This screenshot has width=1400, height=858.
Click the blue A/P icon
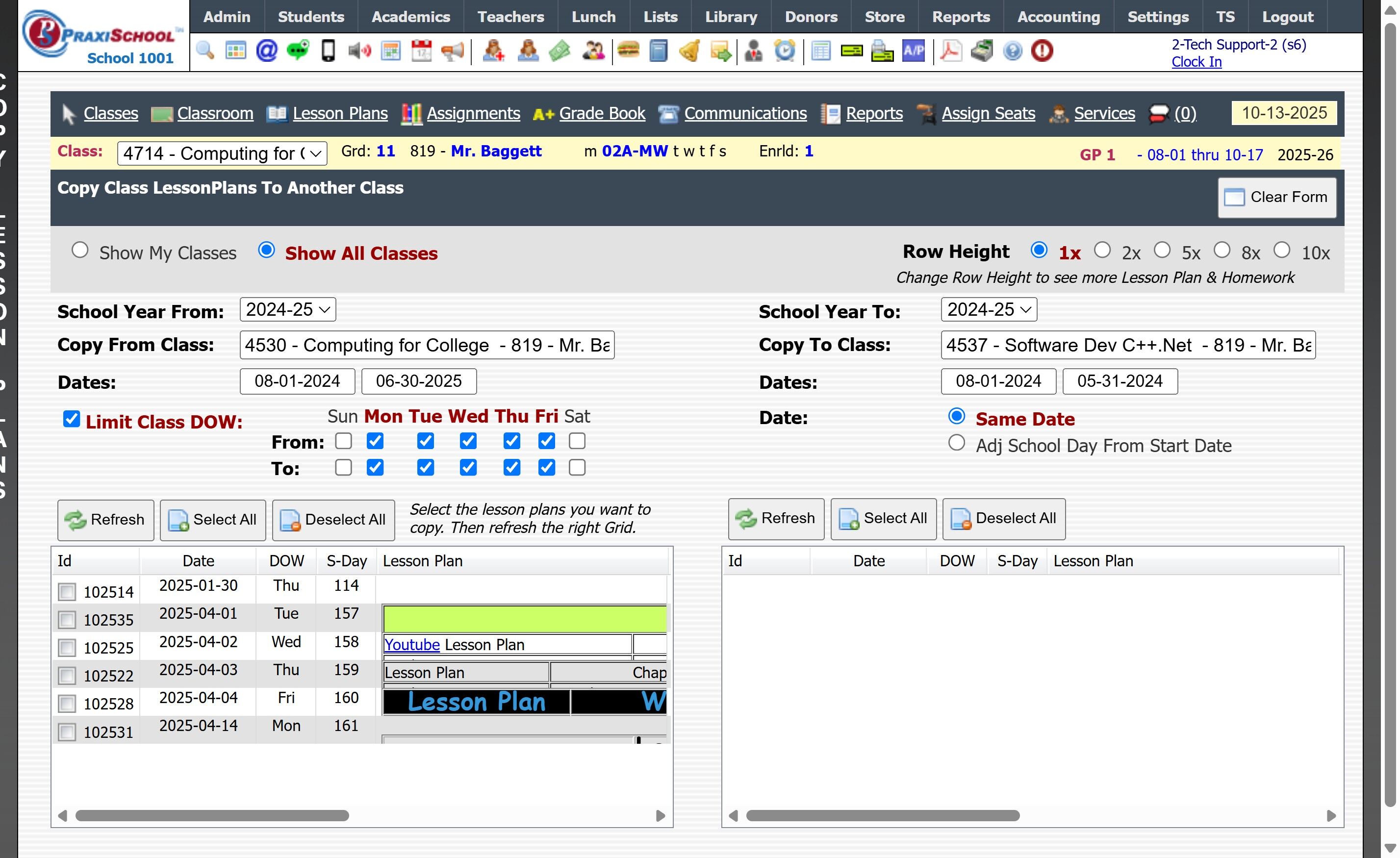[913, 51]
